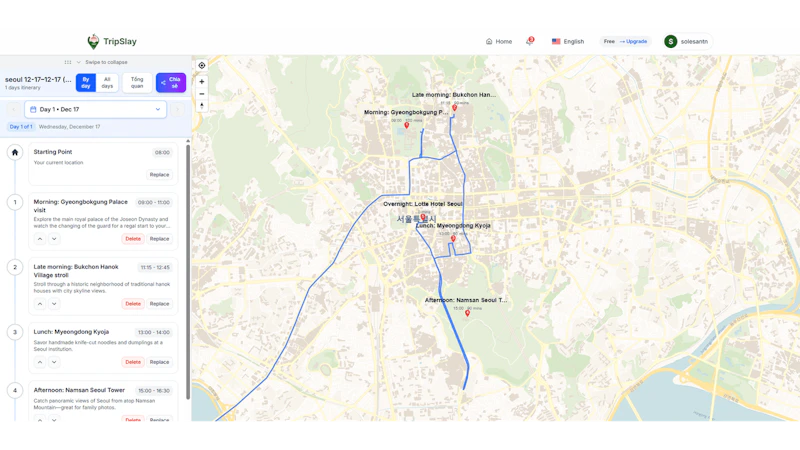Move Bukchon Hanok Village stroll down
Screen dimensions: 800x450
(x=54, y=304)
